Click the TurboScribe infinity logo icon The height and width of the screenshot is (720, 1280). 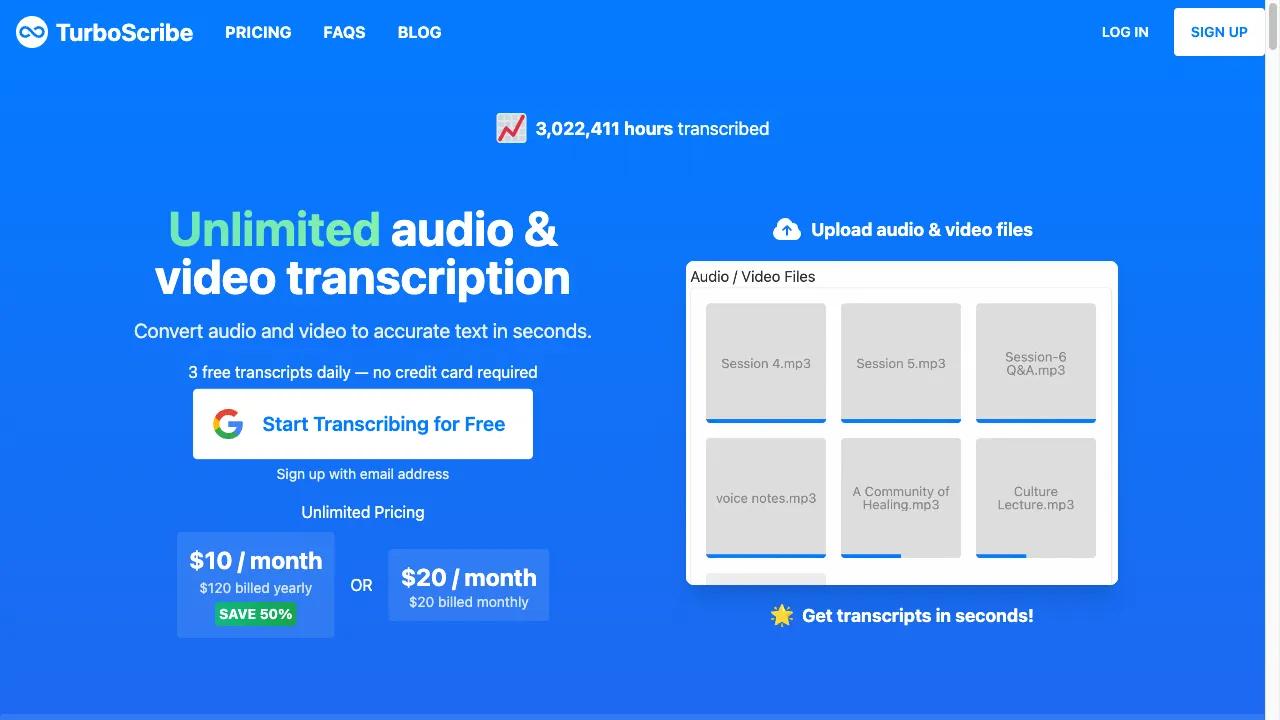tap(32, 32)
